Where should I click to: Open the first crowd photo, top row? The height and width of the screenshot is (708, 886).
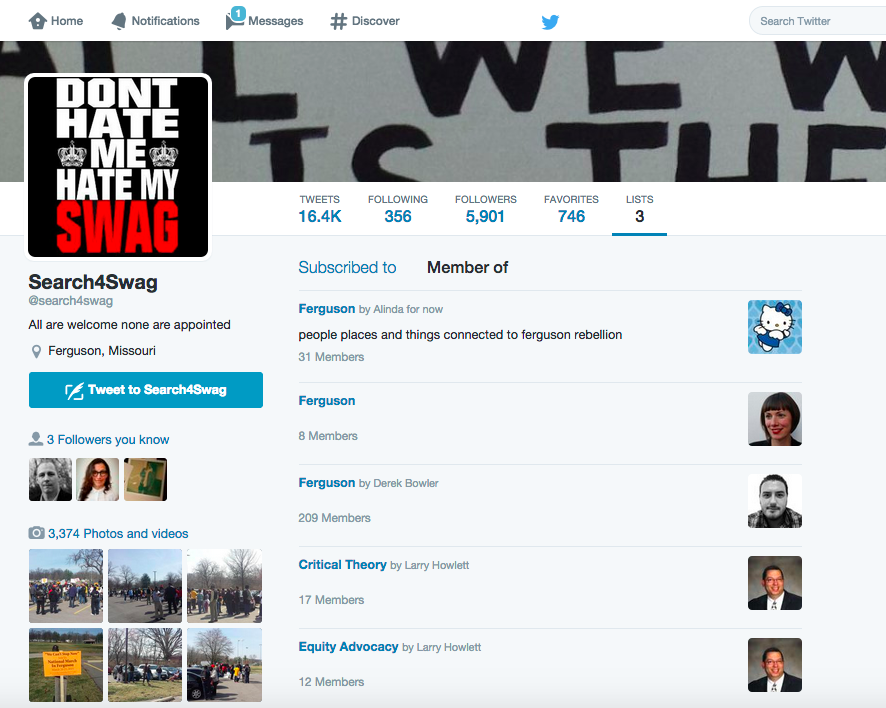pos(66,586)
